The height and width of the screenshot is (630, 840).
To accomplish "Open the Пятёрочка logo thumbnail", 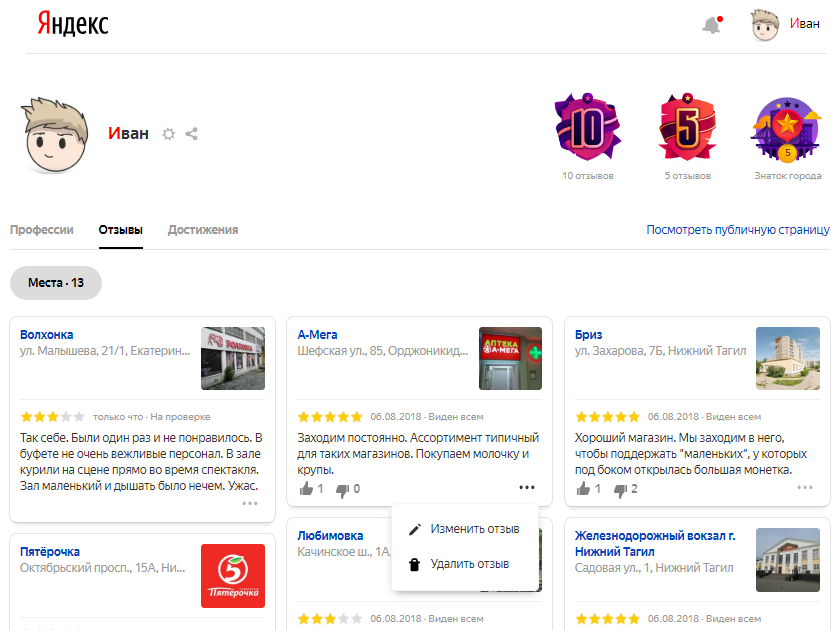I will click(233, 576).
